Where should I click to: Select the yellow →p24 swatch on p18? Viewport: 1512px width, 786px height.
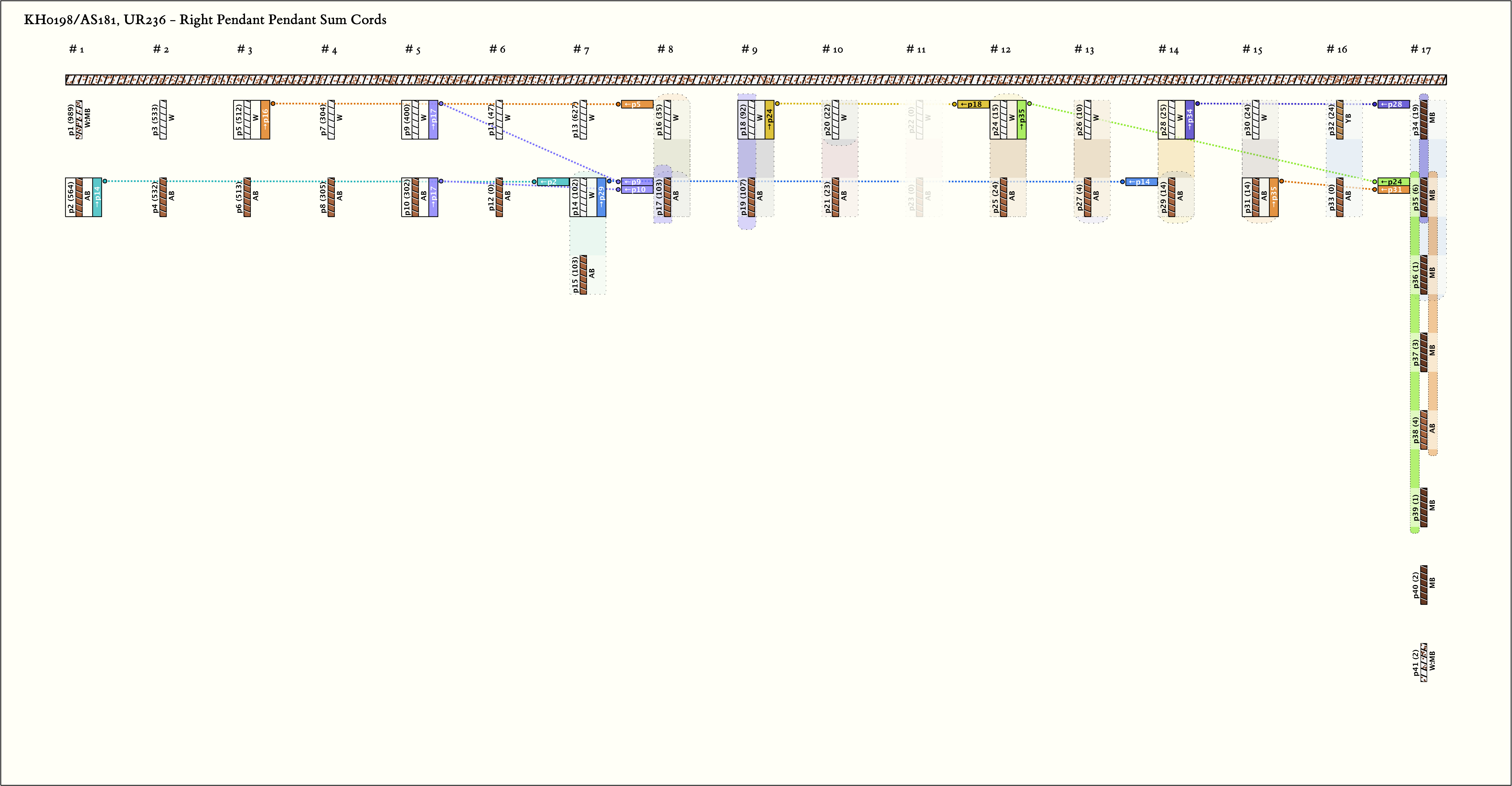pos(769,120)
